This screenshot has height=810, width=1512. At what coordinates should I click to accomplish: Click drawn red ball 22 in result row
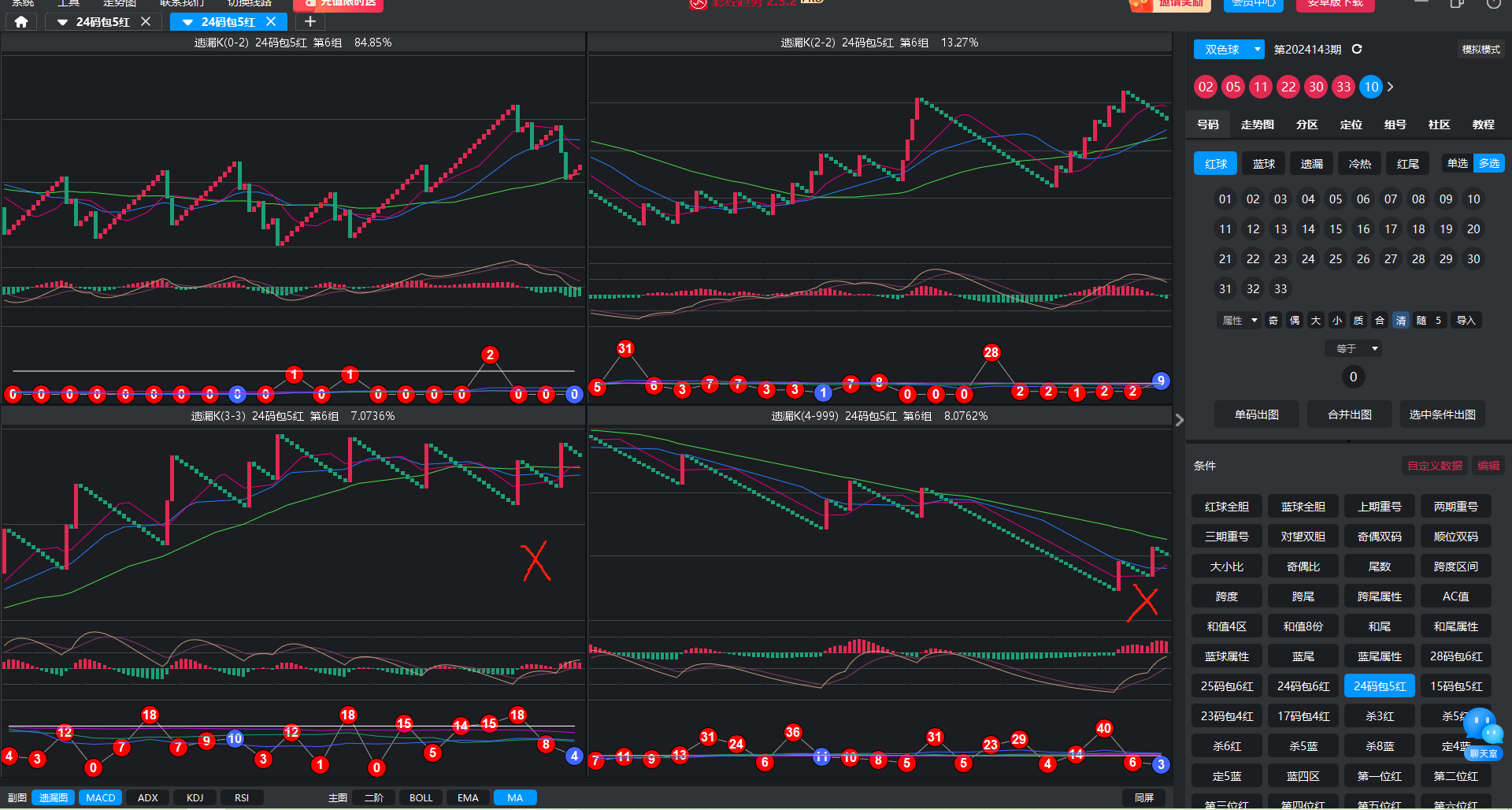coord(1288,87)
